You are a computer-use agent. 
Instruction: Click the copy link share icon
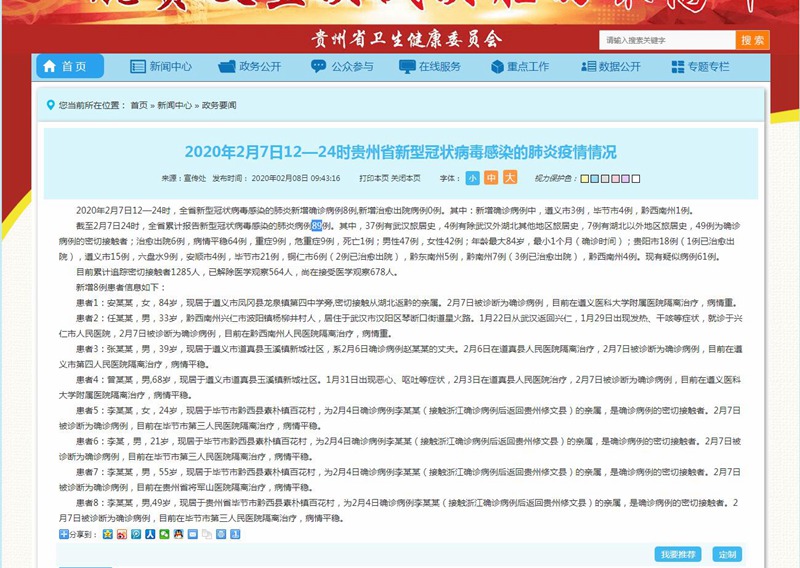tap(206, 534)
